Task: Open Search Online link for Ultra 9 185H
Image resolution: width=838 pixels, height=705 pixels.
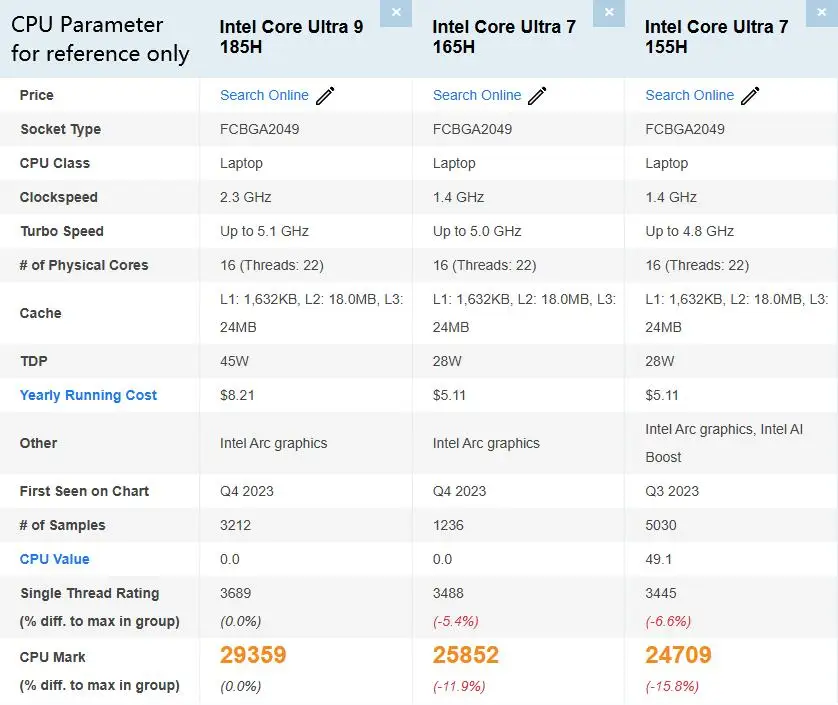Action: tap(264, 95)
